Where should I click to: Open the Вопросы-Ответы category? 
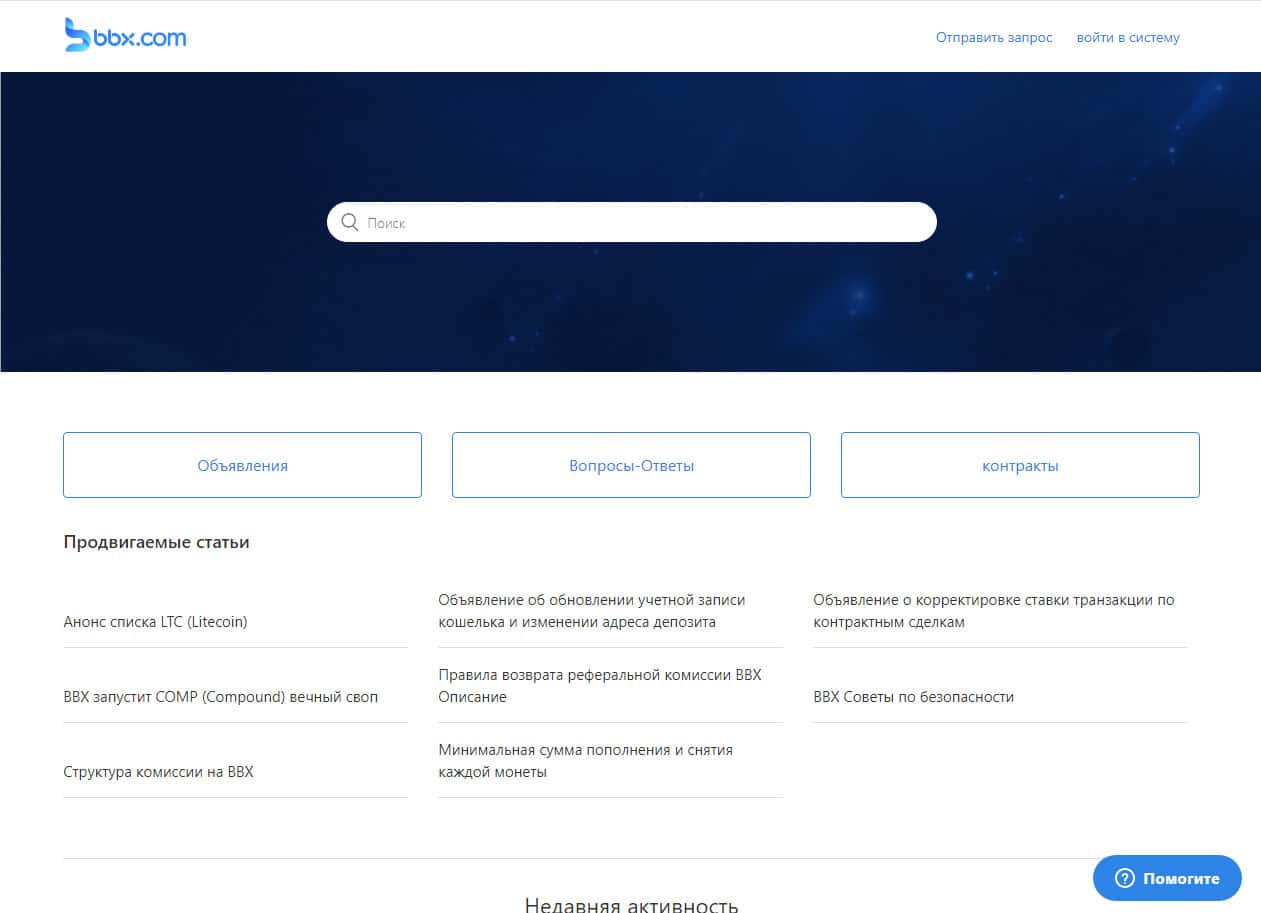[631, 465]
